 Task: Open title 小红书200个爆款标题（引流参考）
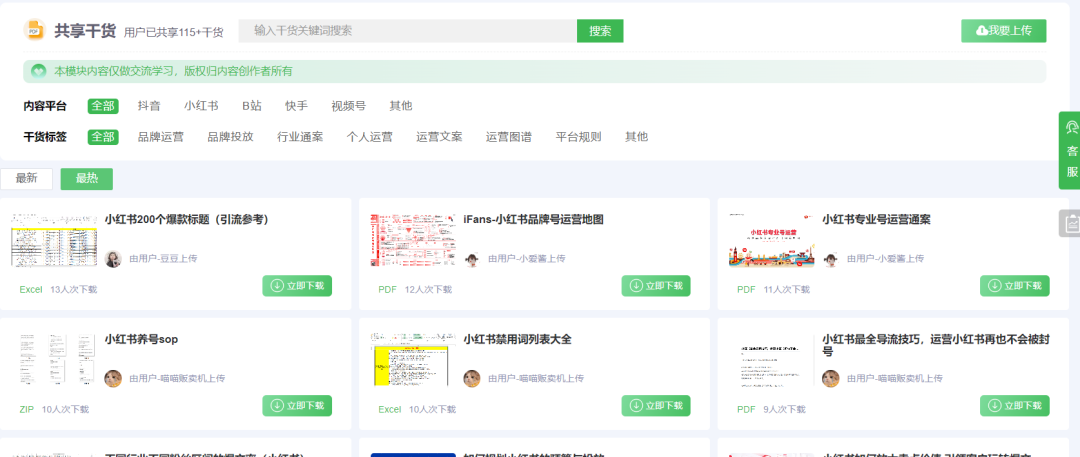pyautogui.click(x=187, y=220)
